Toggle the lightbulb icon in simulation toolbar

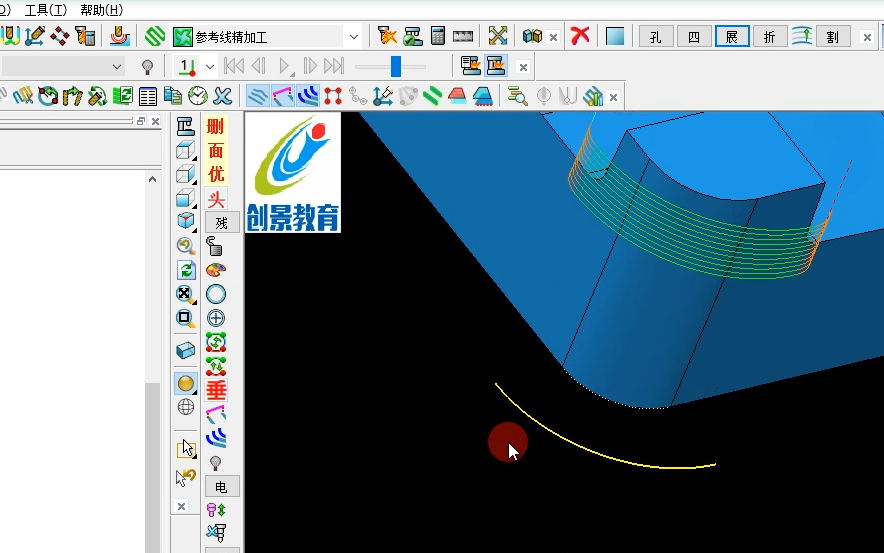pos(148,67)
